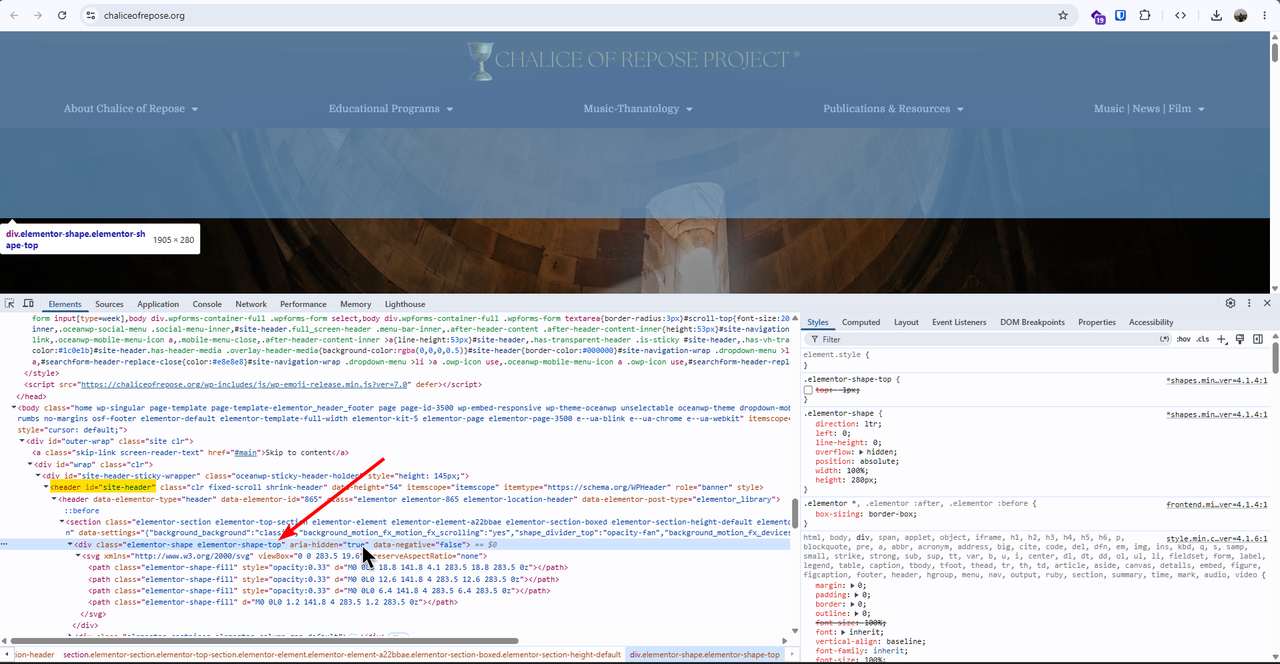The image size is (1280, 664).
Task: Open the Accessibility pane
Action: (1151, 322)
